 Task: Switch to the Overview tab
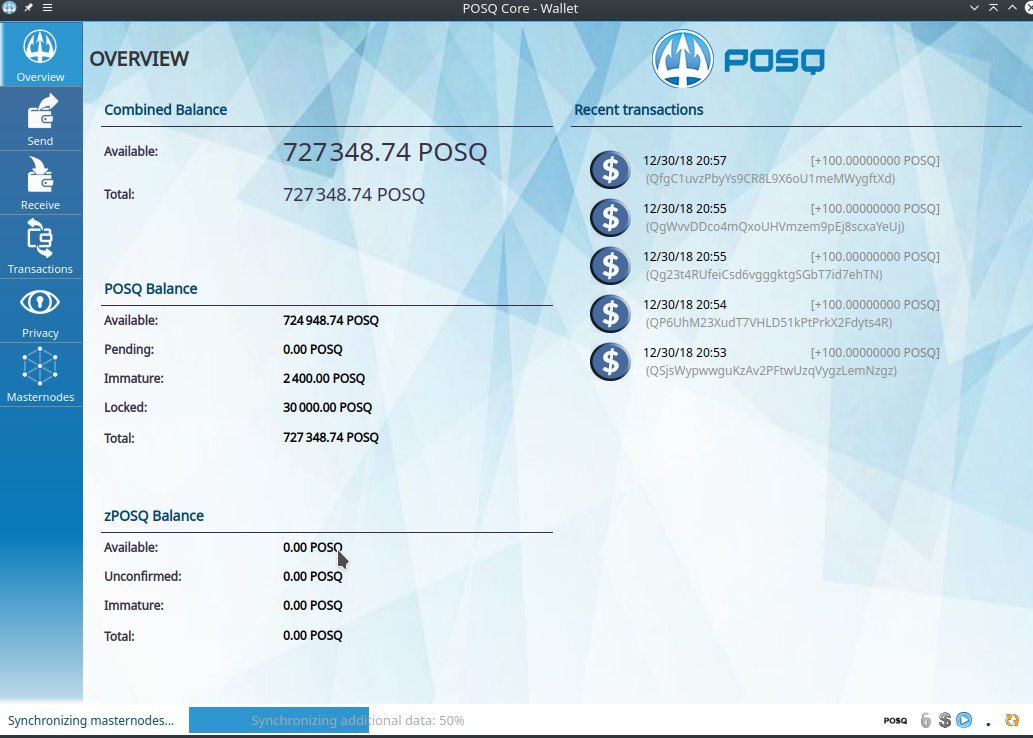pyautogui.click(x=40, y=55)
